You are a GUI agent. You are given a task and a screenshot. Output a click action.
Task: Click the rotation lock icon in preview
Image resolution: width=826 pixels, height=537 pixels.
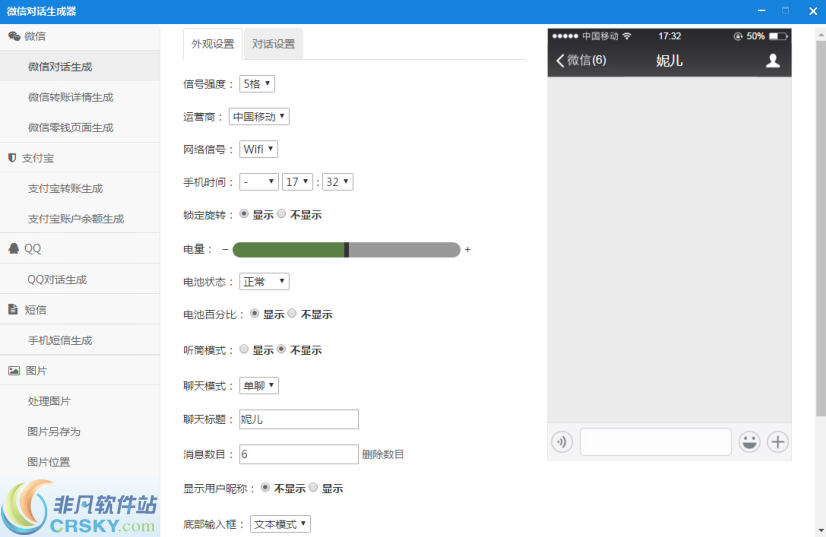point(738,36)
